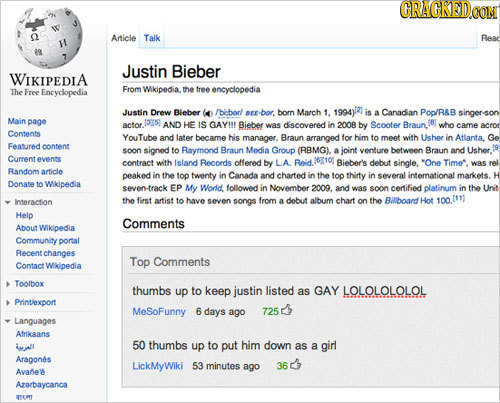Open Contact Wikipedia link

[49, 266]
